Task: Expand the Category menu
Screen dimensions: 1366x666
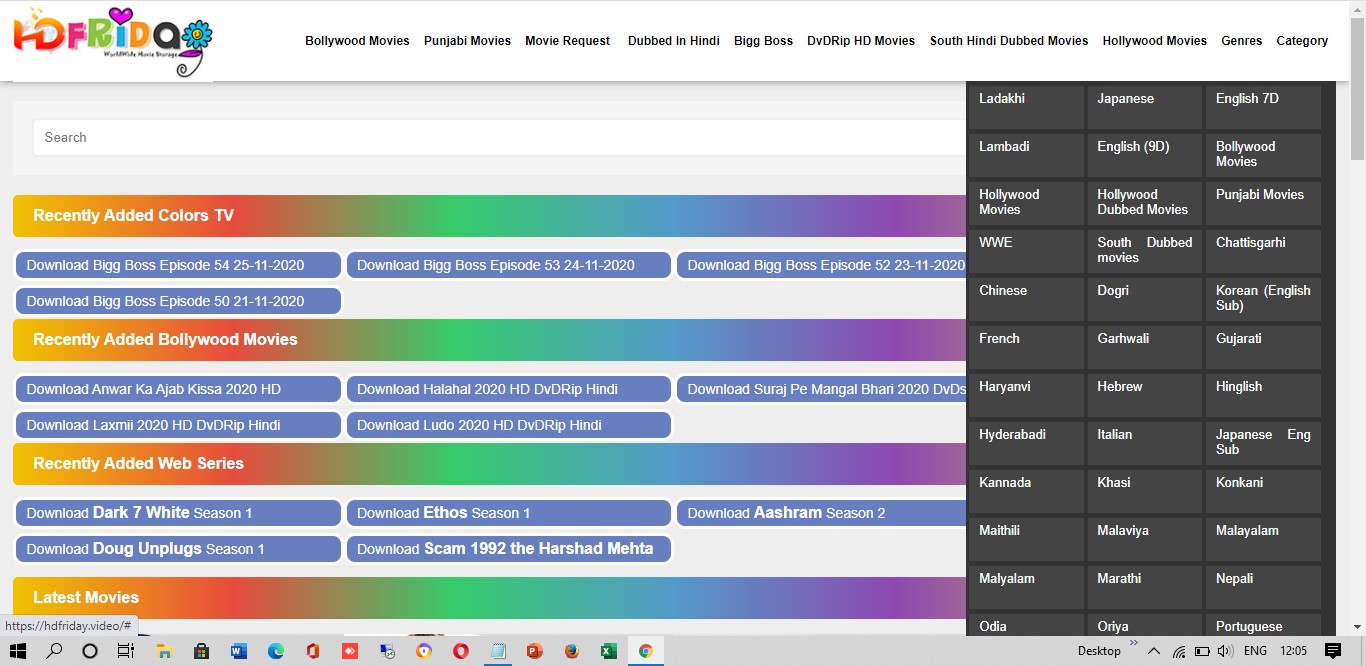Action: (1302, 41)
